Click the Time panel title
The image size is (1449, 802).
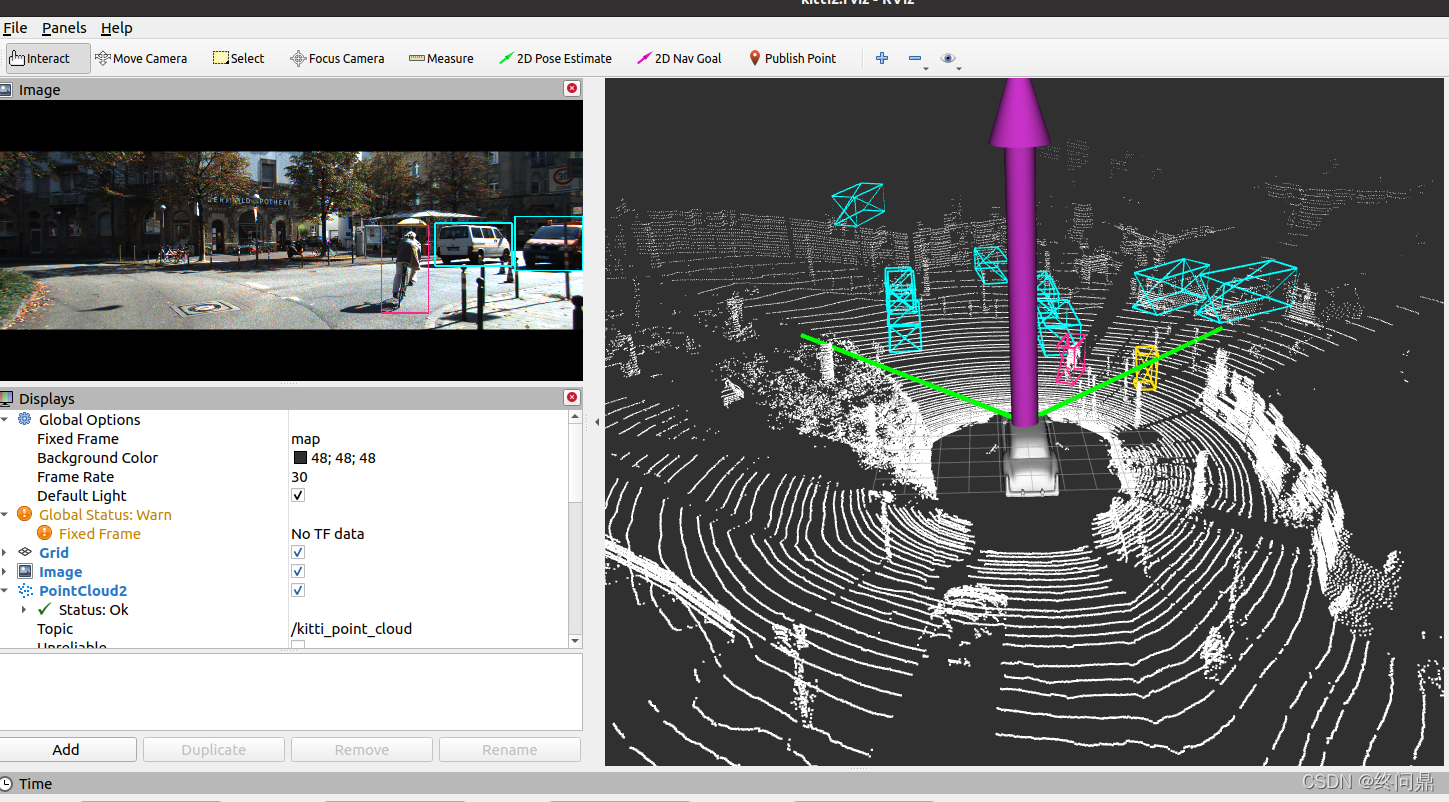[35, 783]
